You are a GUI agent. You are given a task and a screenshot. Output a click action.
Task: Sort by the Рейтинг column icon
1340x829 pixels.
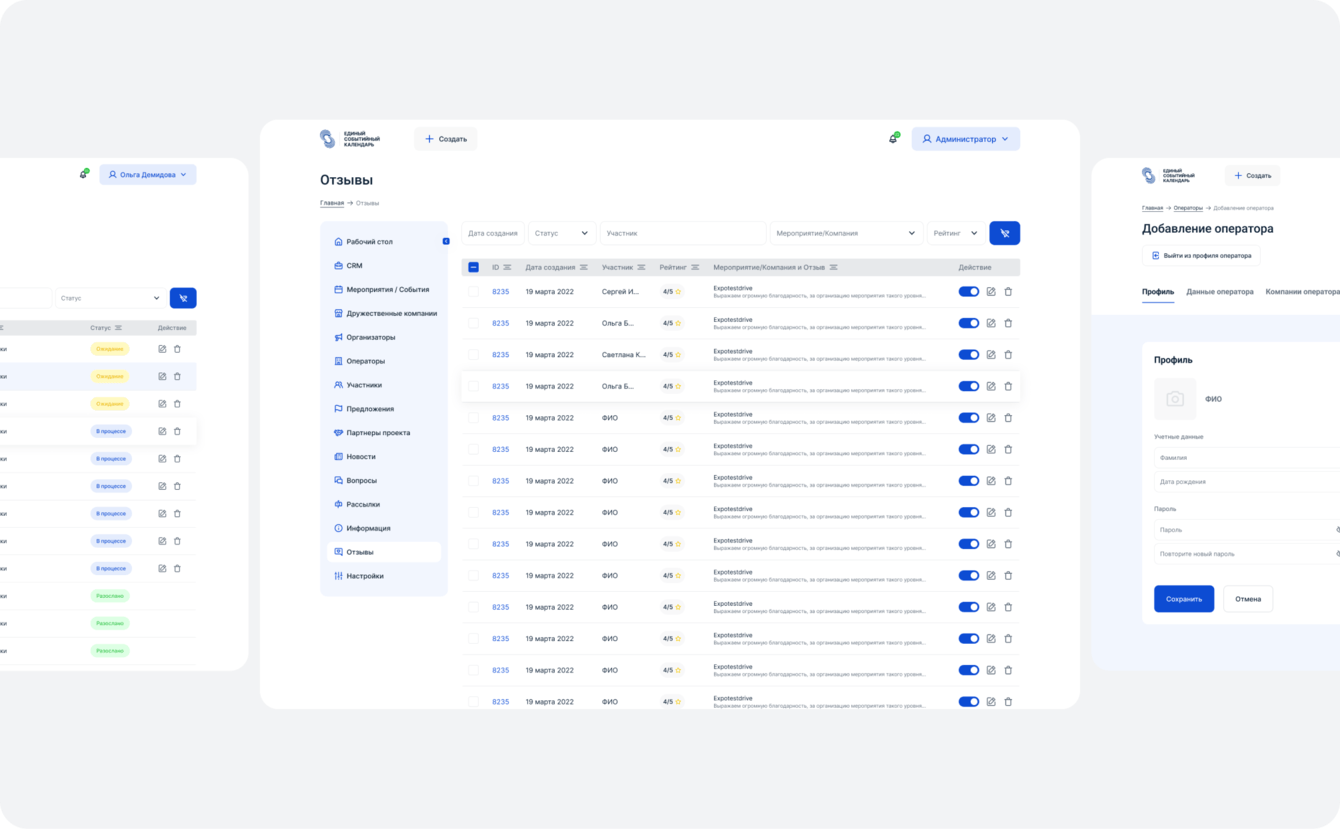point(694,268)
